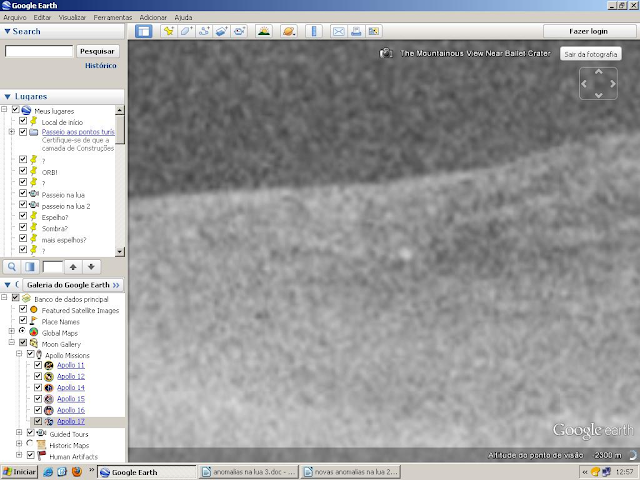Pan the photo left with navigation arrow

pyautogui.click(x=584, y=84)
